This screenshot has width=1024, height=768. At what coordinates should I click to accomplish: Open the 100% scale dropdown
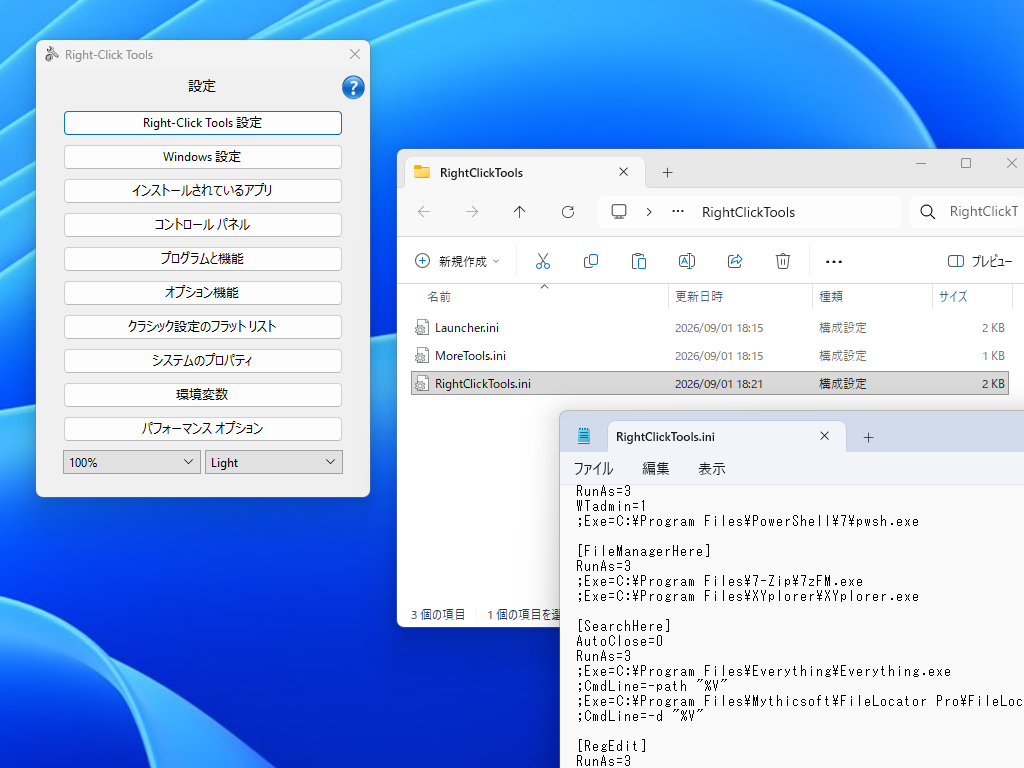(132, 462)
